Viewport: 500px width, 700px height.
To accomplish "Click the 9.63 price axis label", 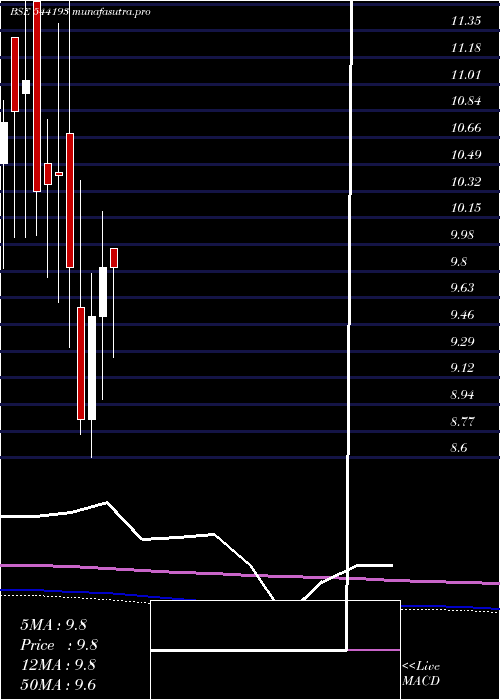I will 462,288.
